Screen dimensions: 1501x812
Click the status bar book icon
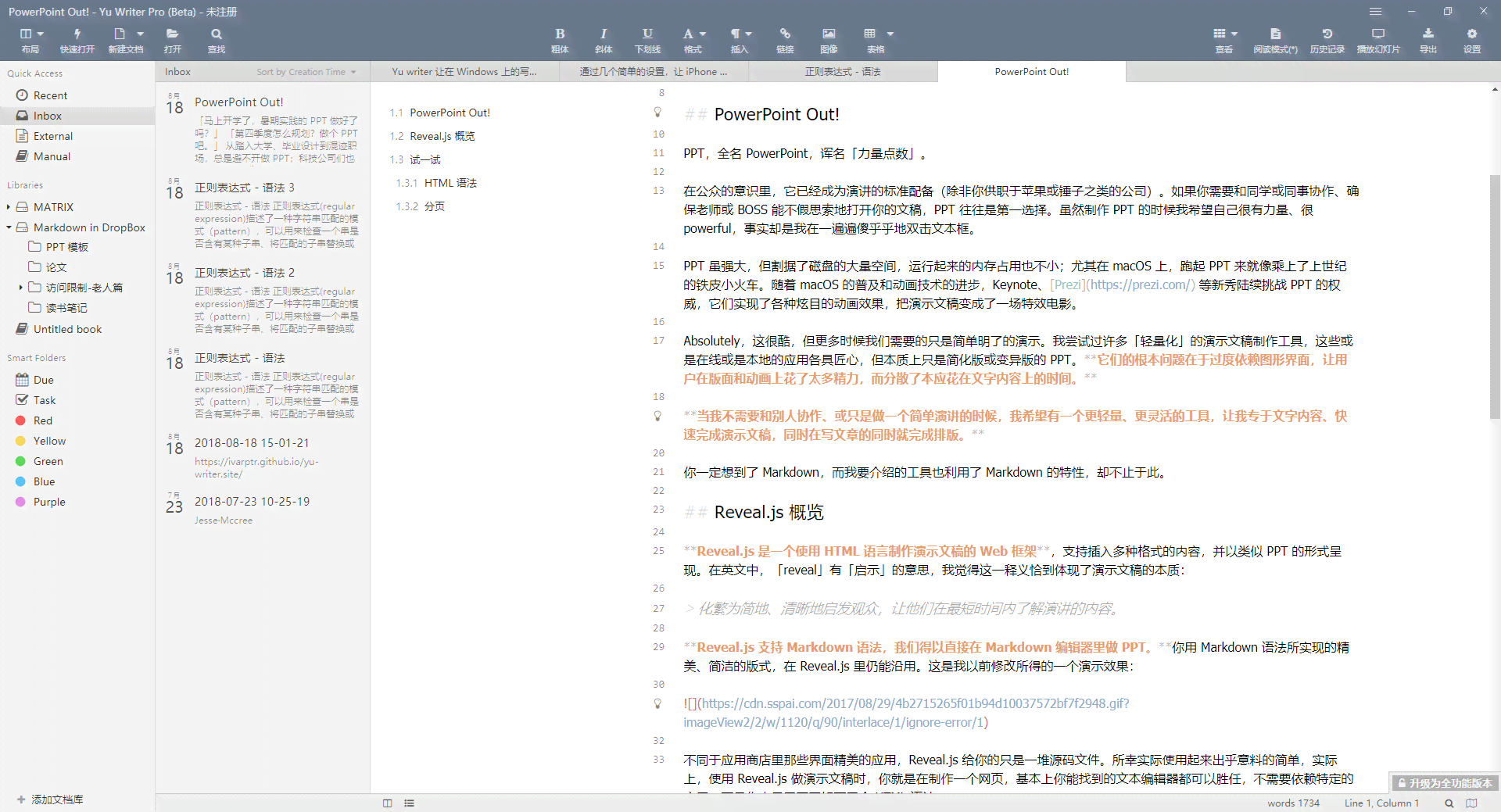click(1471, 803)
